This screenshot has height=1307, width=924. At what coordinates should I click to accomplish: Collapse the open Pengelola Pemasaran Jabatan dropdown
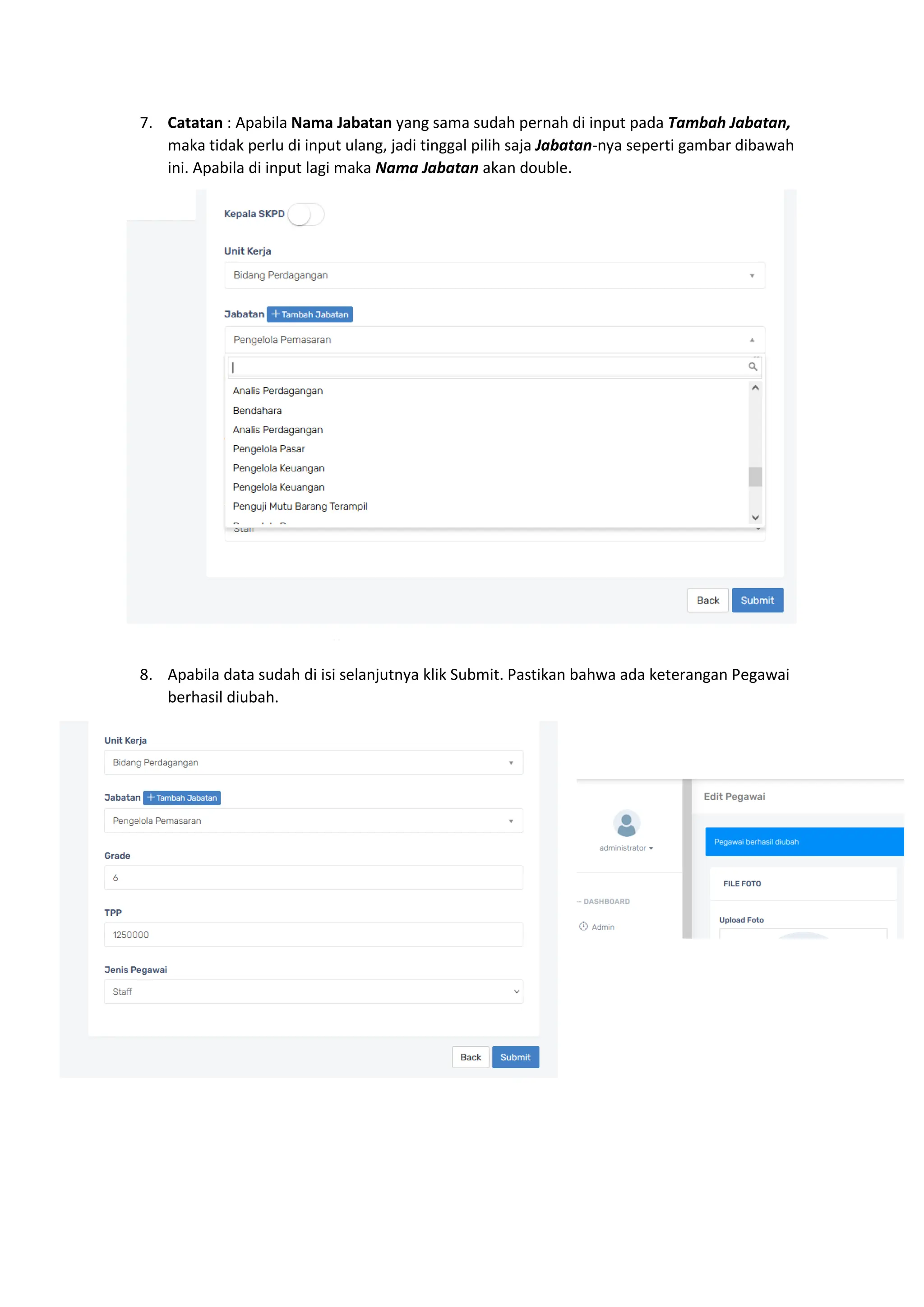(494, 340)
